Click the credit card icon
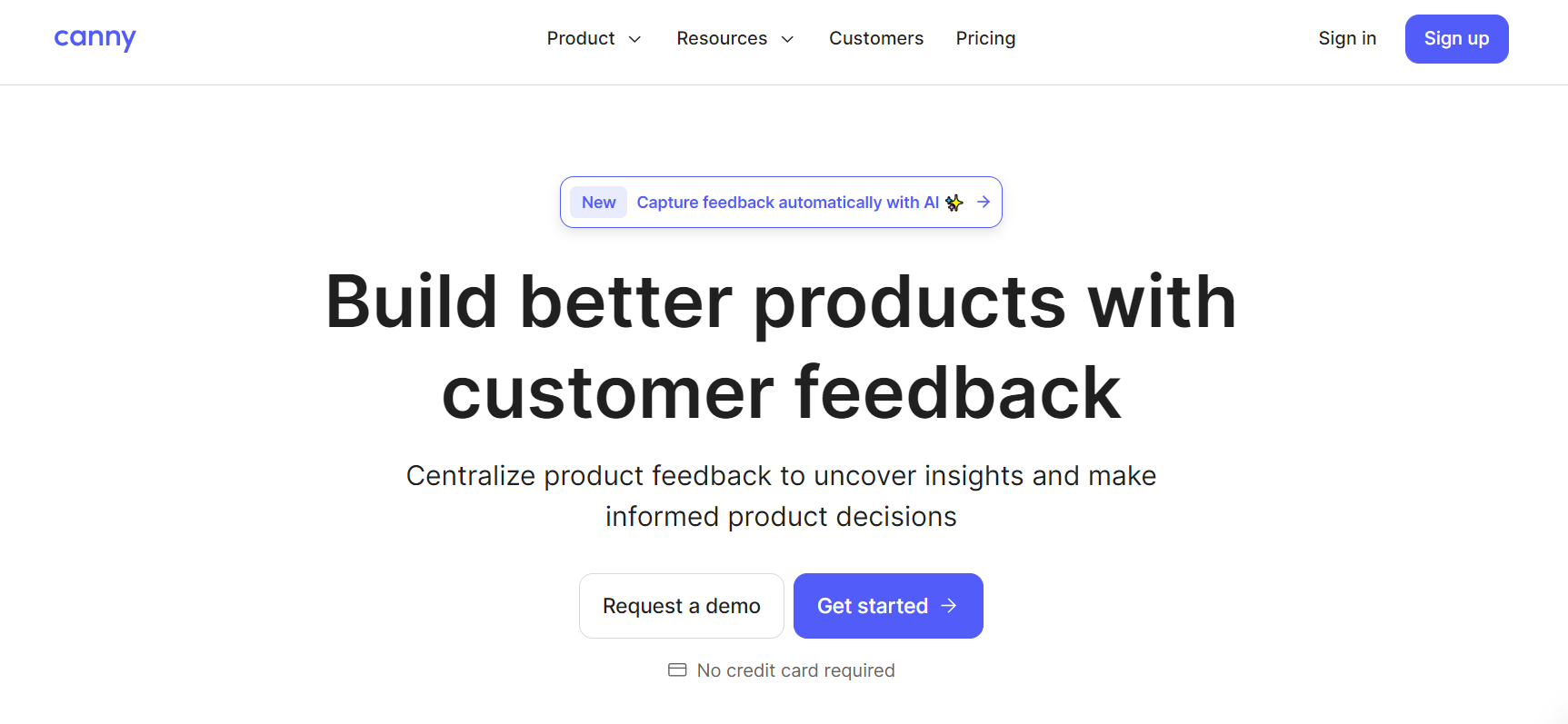This screenshot has width=1568, height=724. tap(677, 670)
